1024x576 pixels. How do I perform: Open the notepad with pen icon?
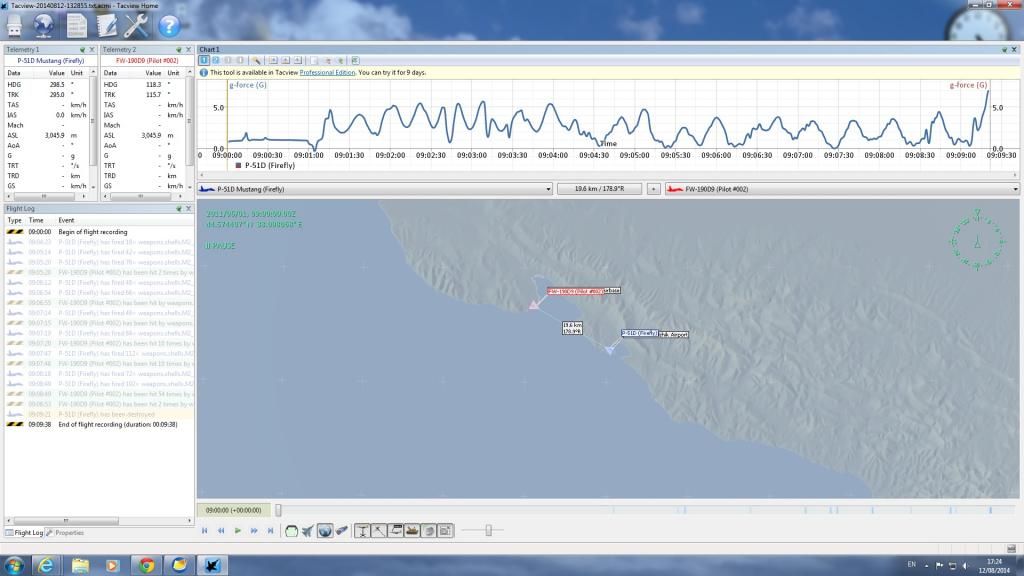click(106, 25)
